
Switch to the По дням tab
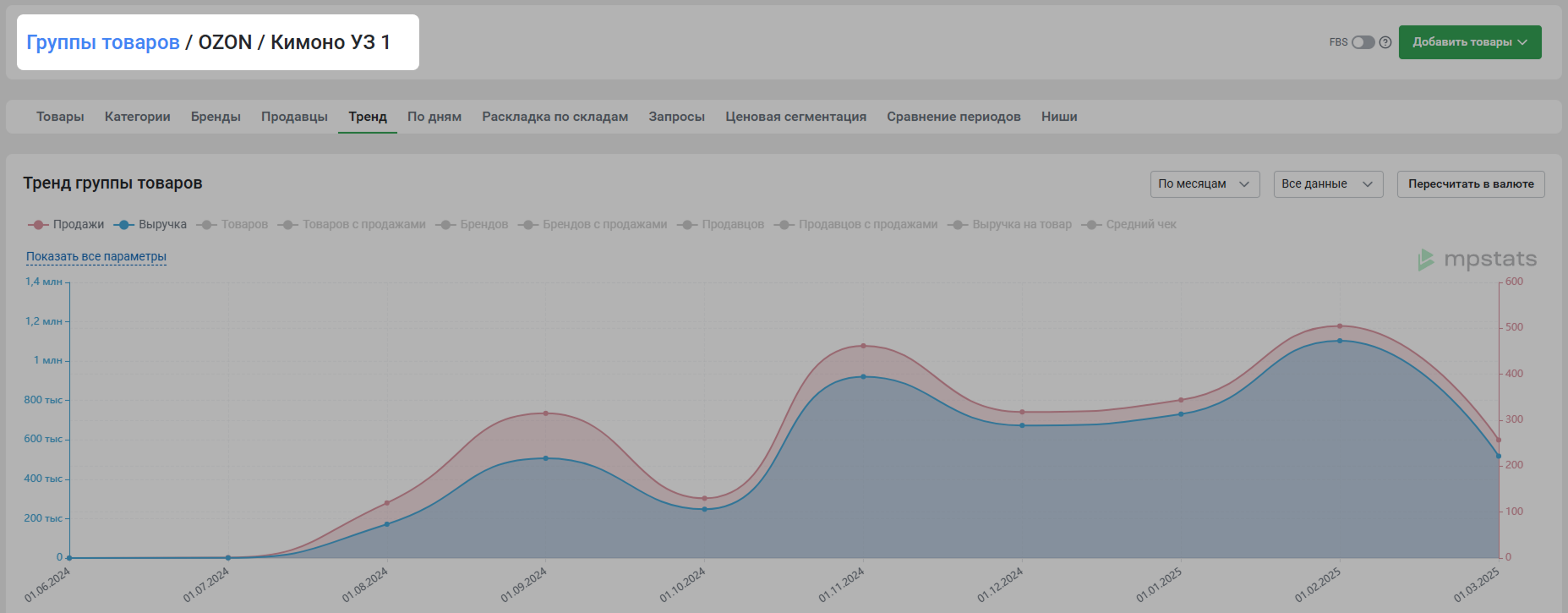(x=434, y=117)
